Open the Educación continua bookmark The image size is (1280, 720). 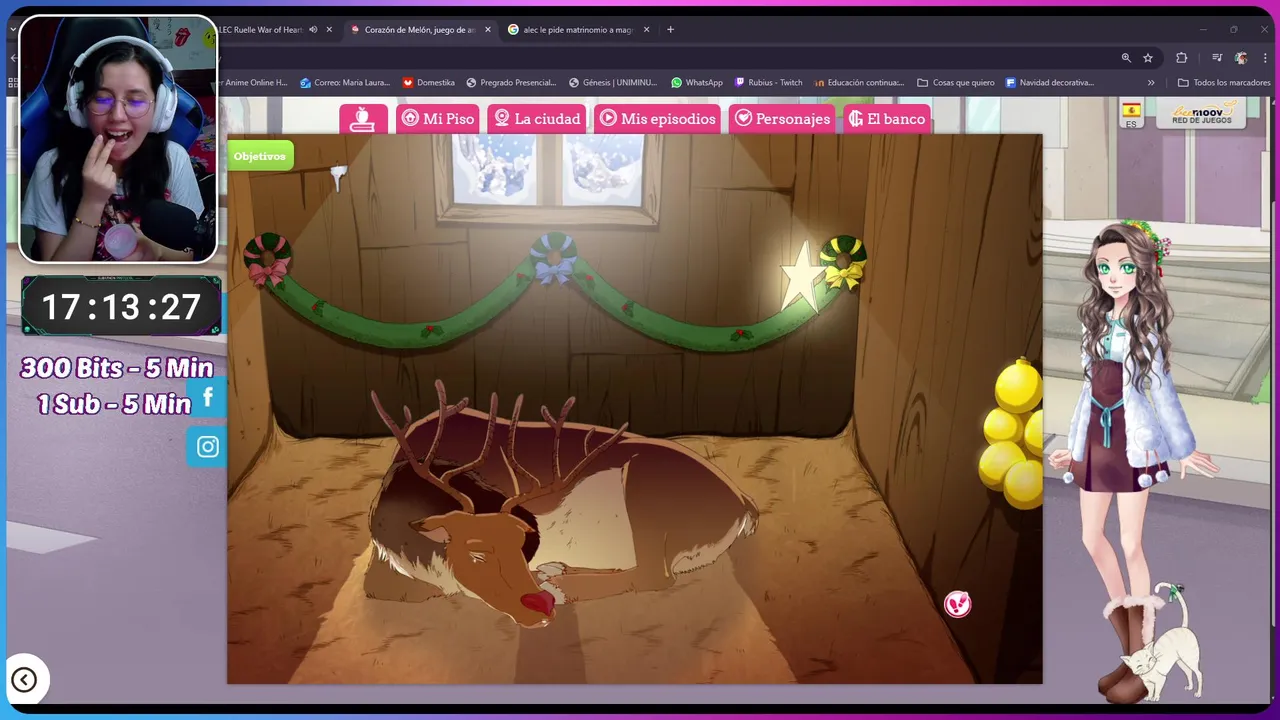point(860,83)
